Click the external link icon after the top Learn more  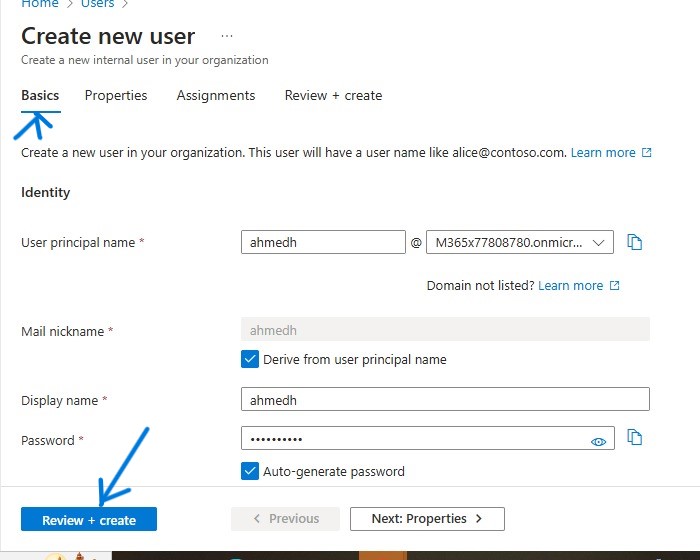(647, 153)
